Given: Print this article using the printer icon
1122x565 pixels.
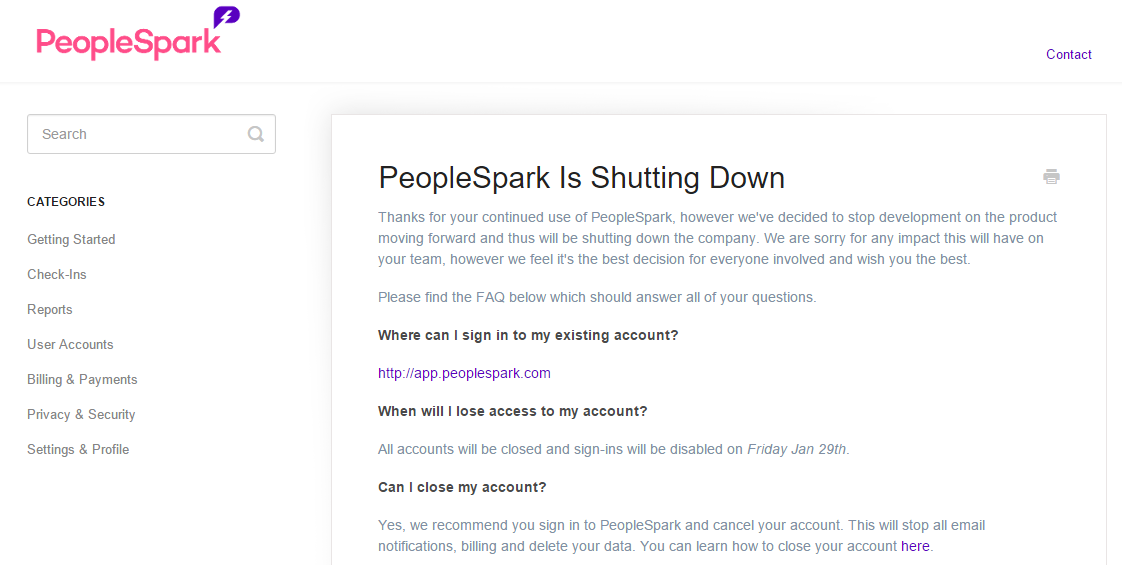Looking at the screenshot, I should pos(1051,177).
